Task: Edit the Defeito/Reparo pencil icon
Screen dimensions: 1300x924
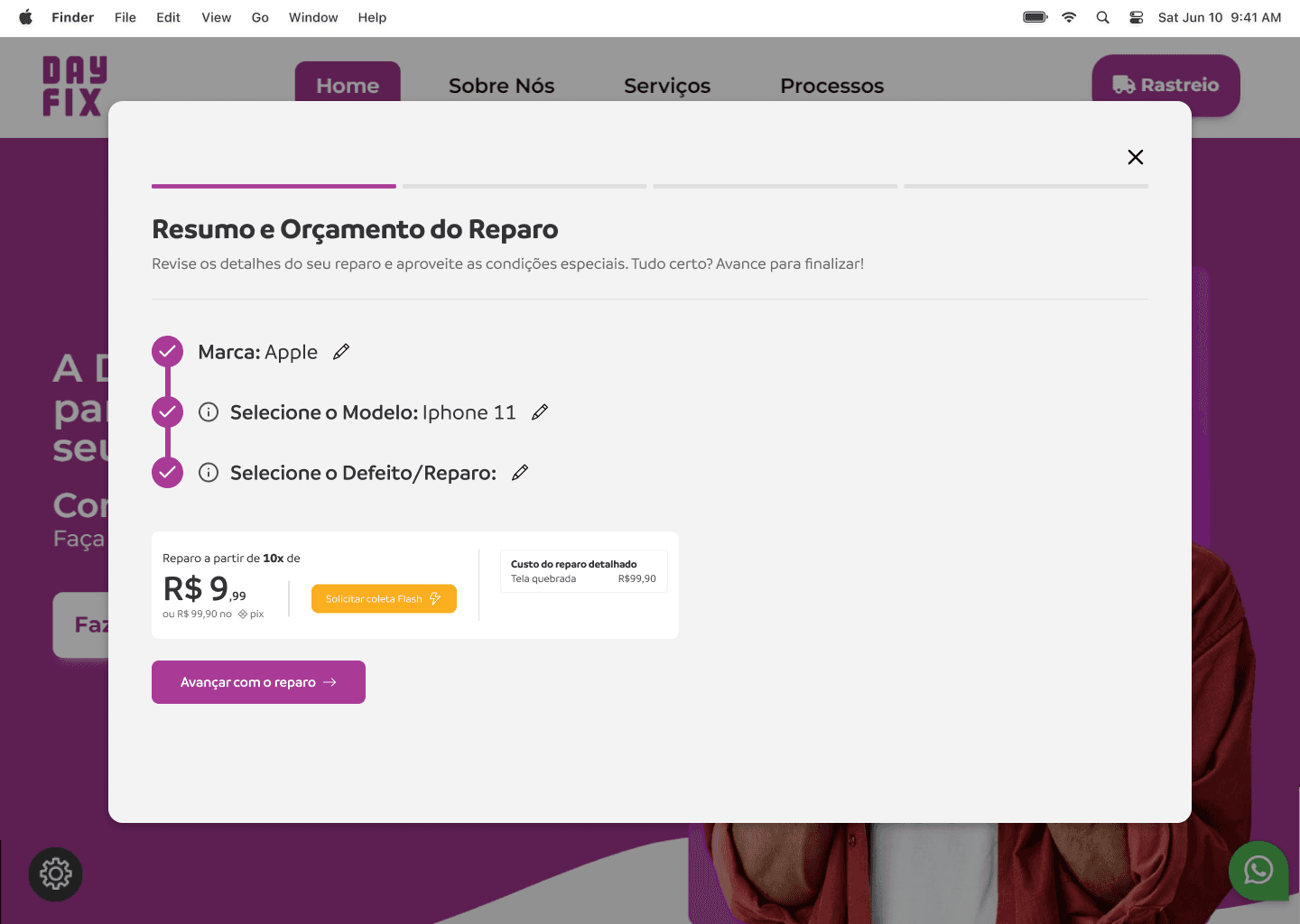Action: (x=520, y=473)
